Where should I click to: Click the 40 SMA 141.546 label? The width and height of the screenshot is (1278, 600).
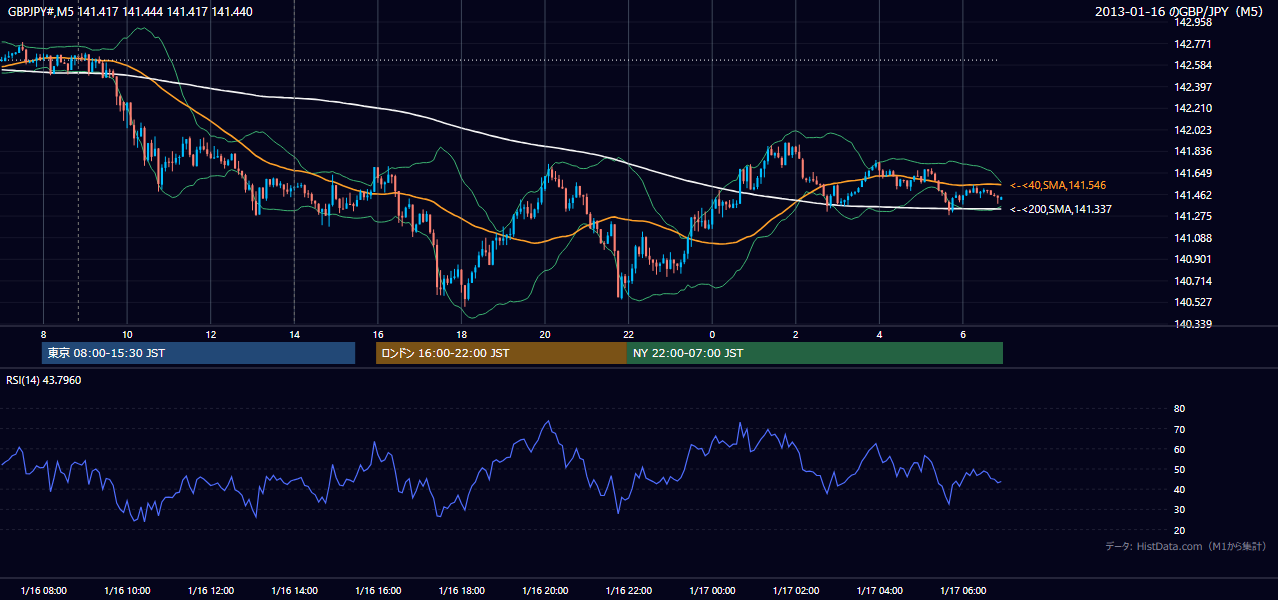1058,186
